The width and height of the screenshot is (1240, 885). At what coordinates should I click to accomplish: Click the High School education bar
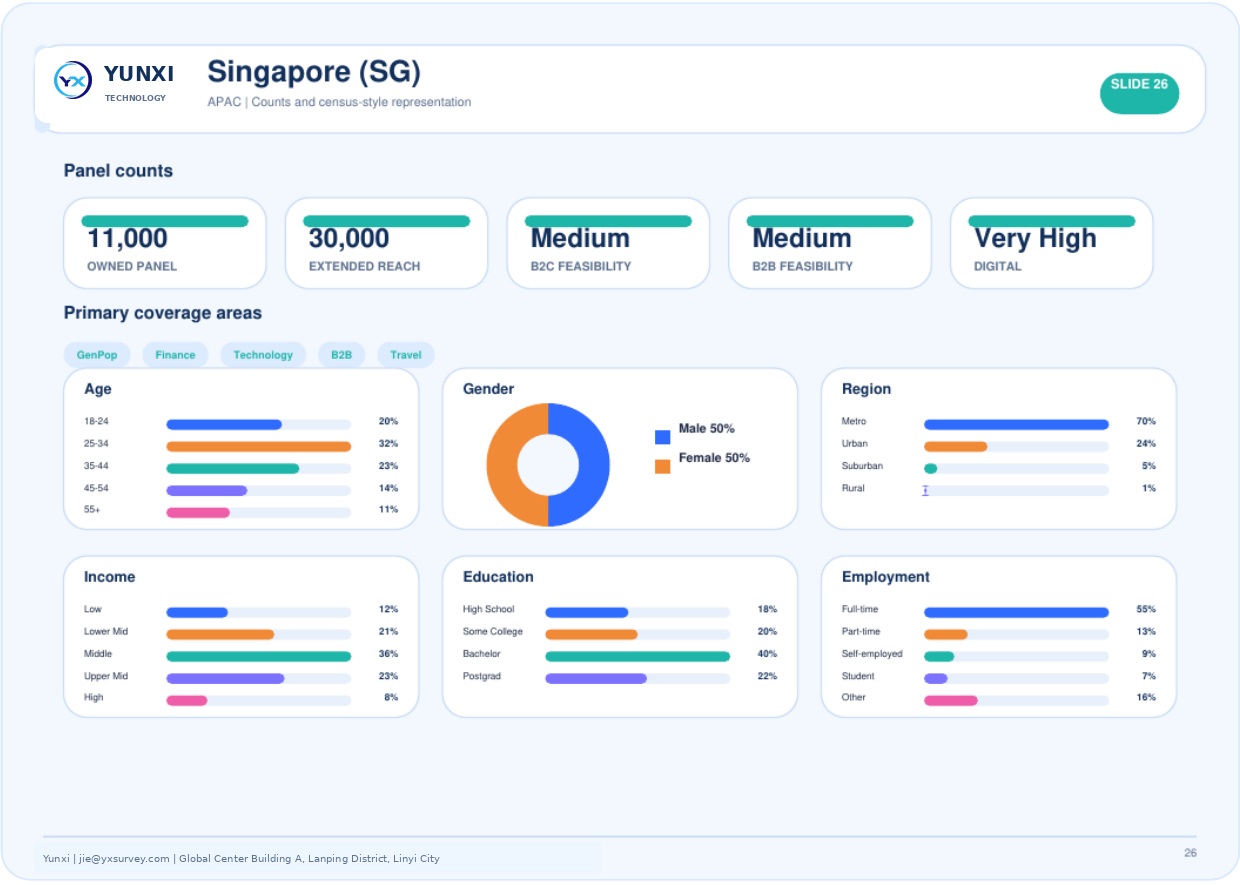tap(587, 613)
